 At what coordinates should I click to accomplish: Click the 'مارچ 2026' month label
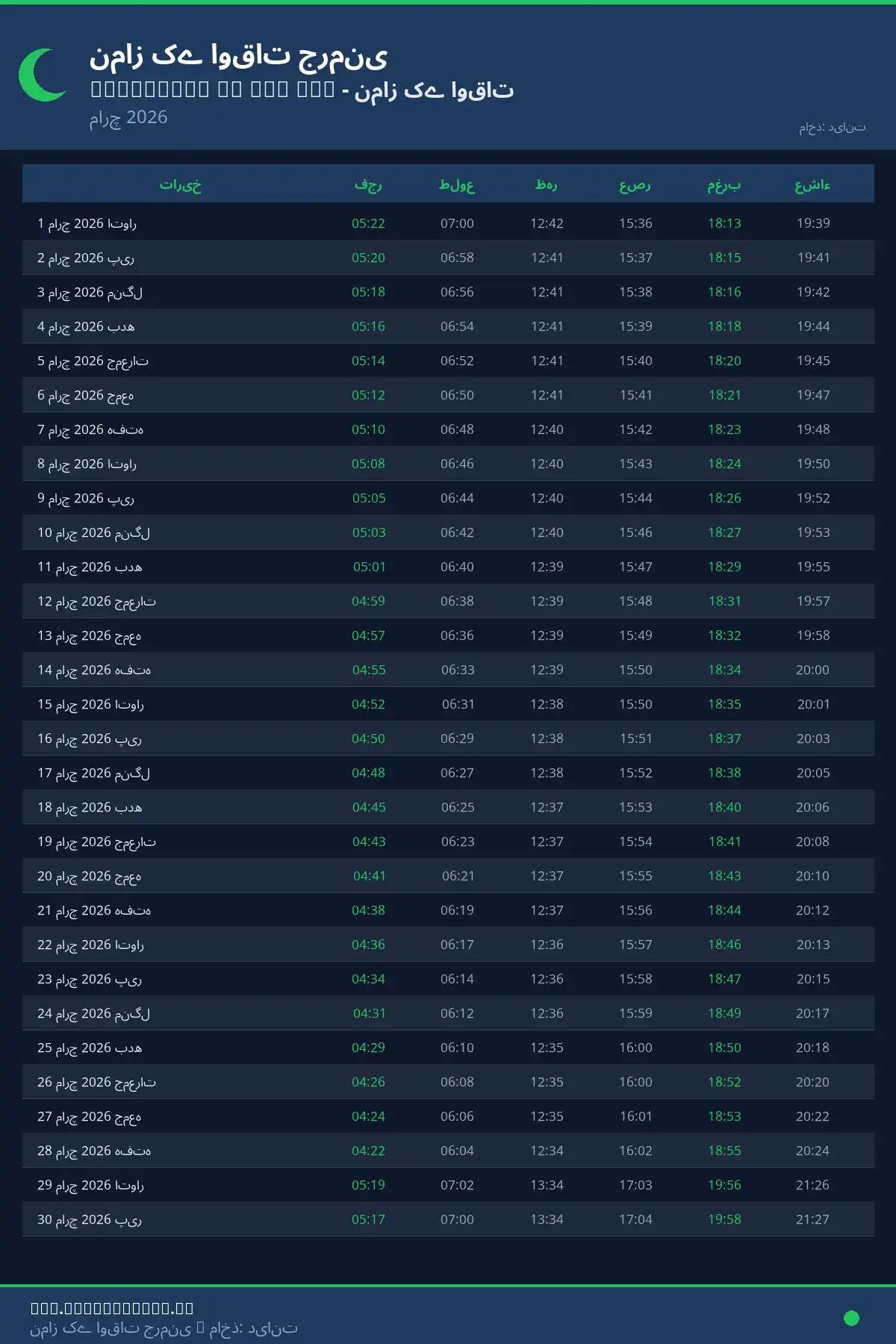[x=128, y=117]
